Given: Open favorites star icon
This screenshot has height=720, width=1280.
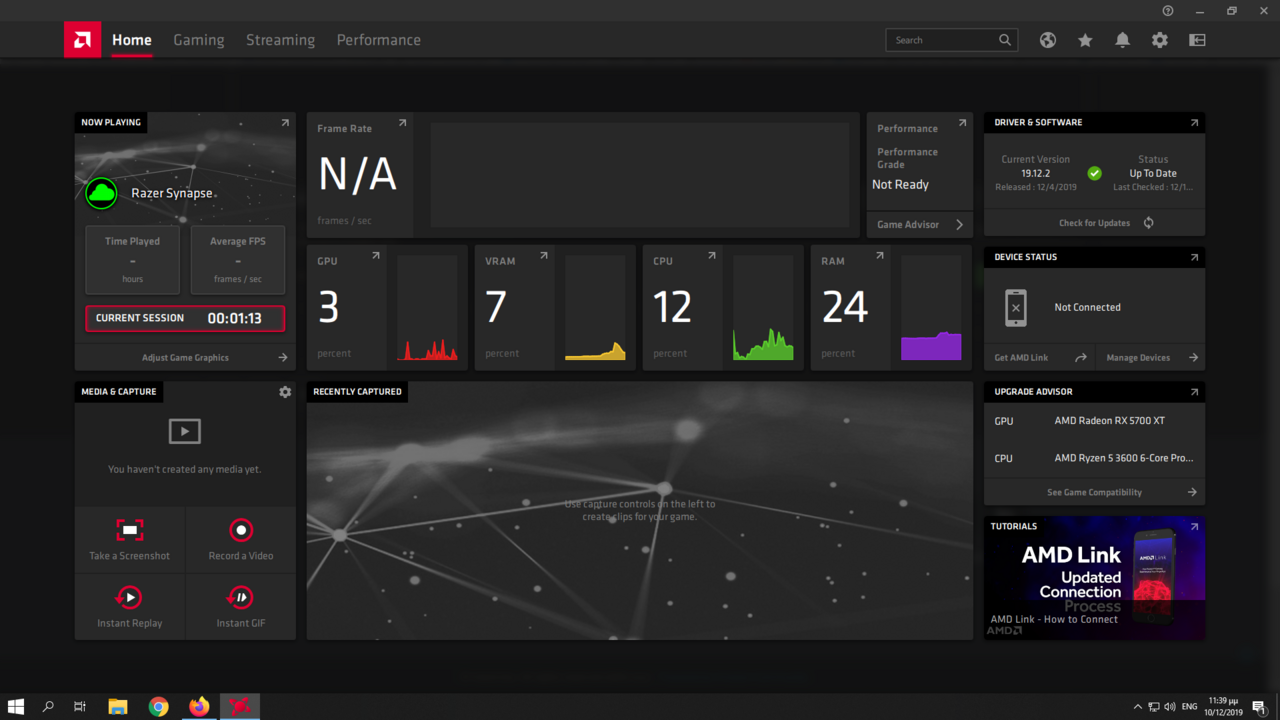Looking at the screenshot, I should coord(1085,40).
